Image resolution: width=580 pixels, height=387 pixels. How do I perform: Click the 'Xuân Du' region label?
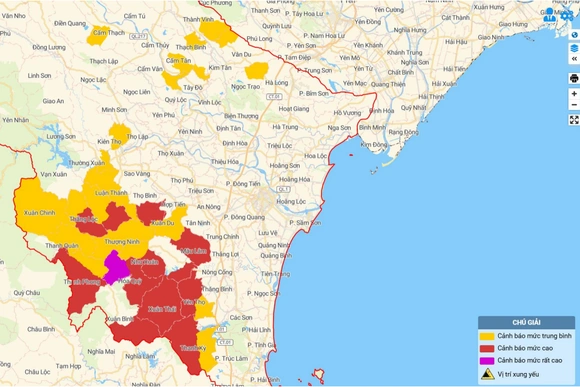[x=163, y=223]
